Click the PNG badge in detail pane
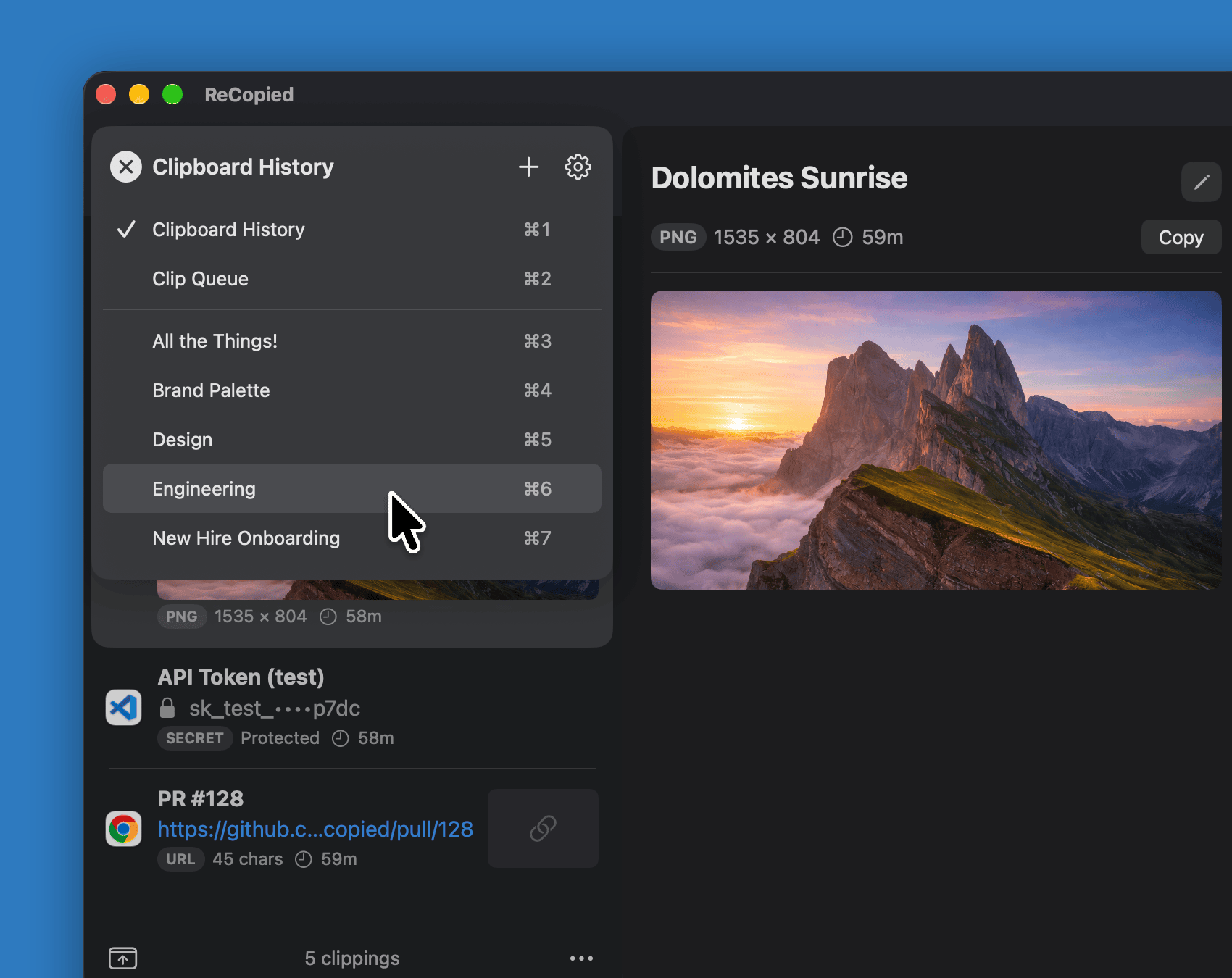The height and width of the screenshot is (978, 1232). click(x=678, y=238)
